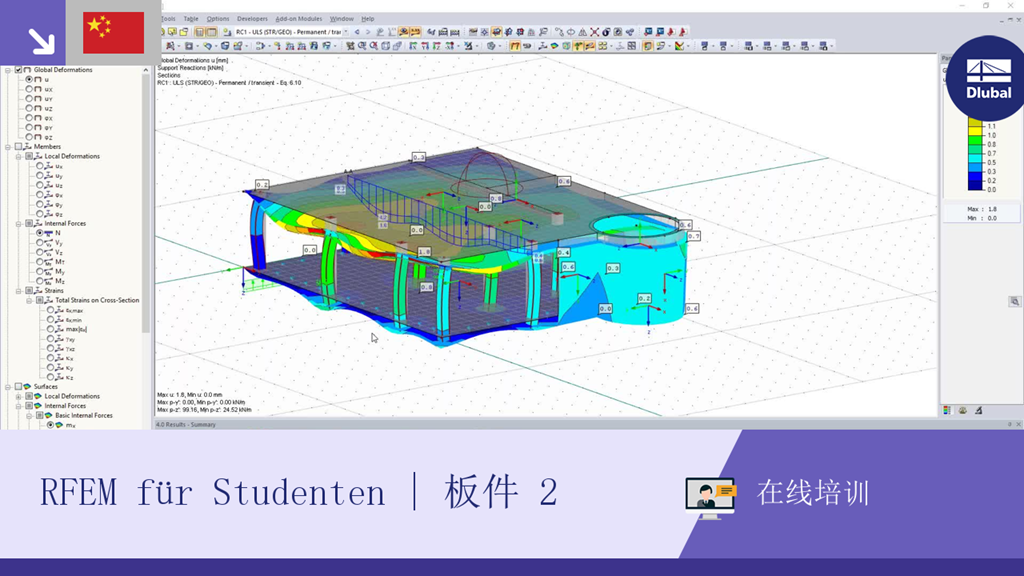
Task: Collapse the Members tree node
Action: (8, 147)
